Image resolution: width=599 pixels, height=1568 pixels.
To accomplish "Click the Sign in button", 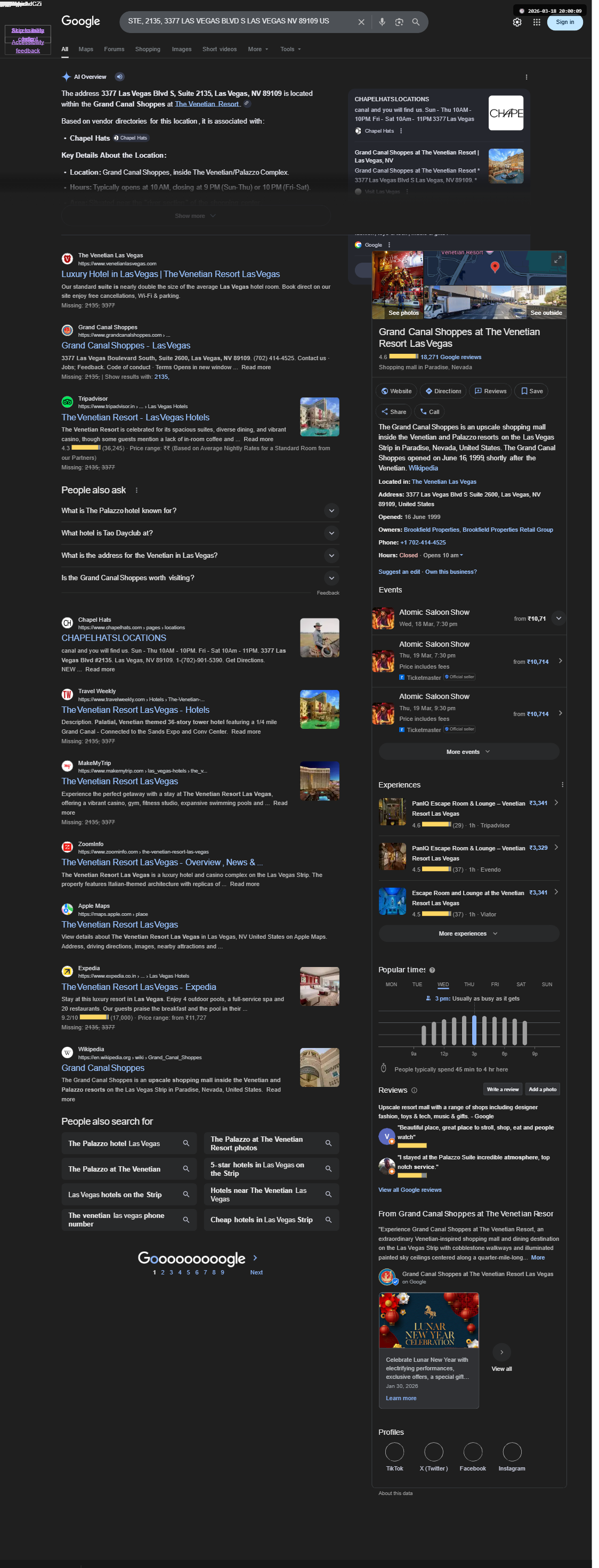I will [564, 22].
